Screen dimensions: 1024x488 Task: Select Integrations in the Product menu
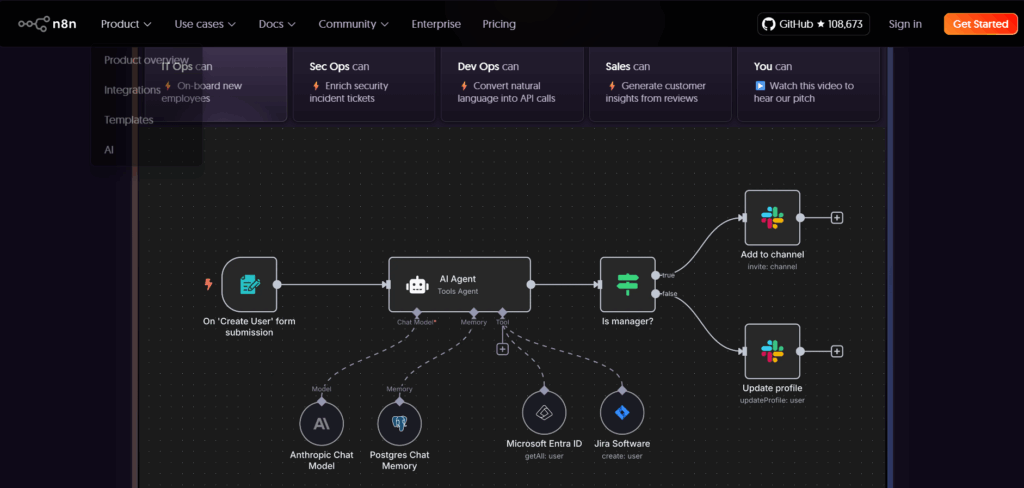pyautogui.click(x=132, y=90)
